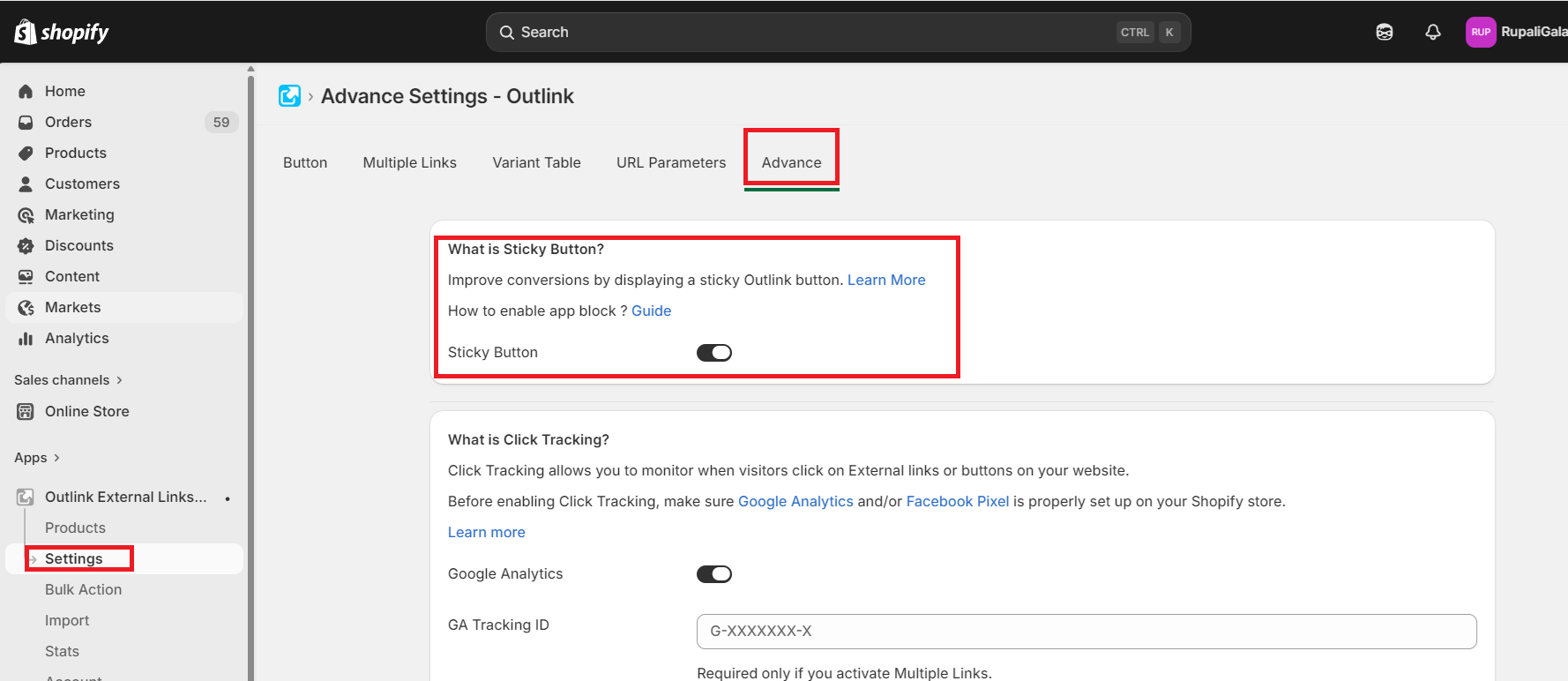
Task: Switch to the Variant Table tab
Action: pyautogui.click(x=536, y=162)
